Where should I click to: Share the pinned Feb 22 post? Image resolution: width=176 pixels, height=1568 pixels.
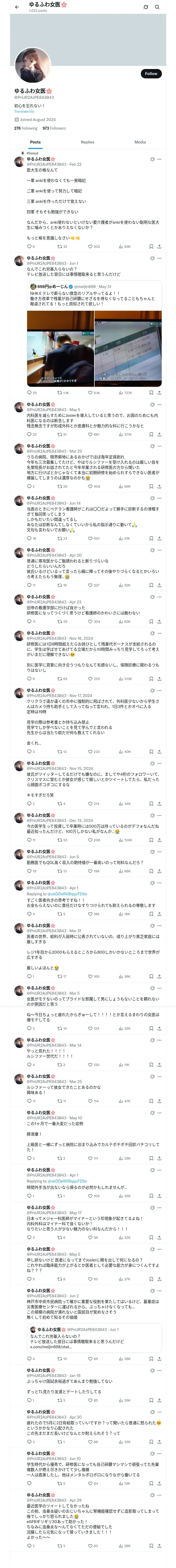point(159,246)
